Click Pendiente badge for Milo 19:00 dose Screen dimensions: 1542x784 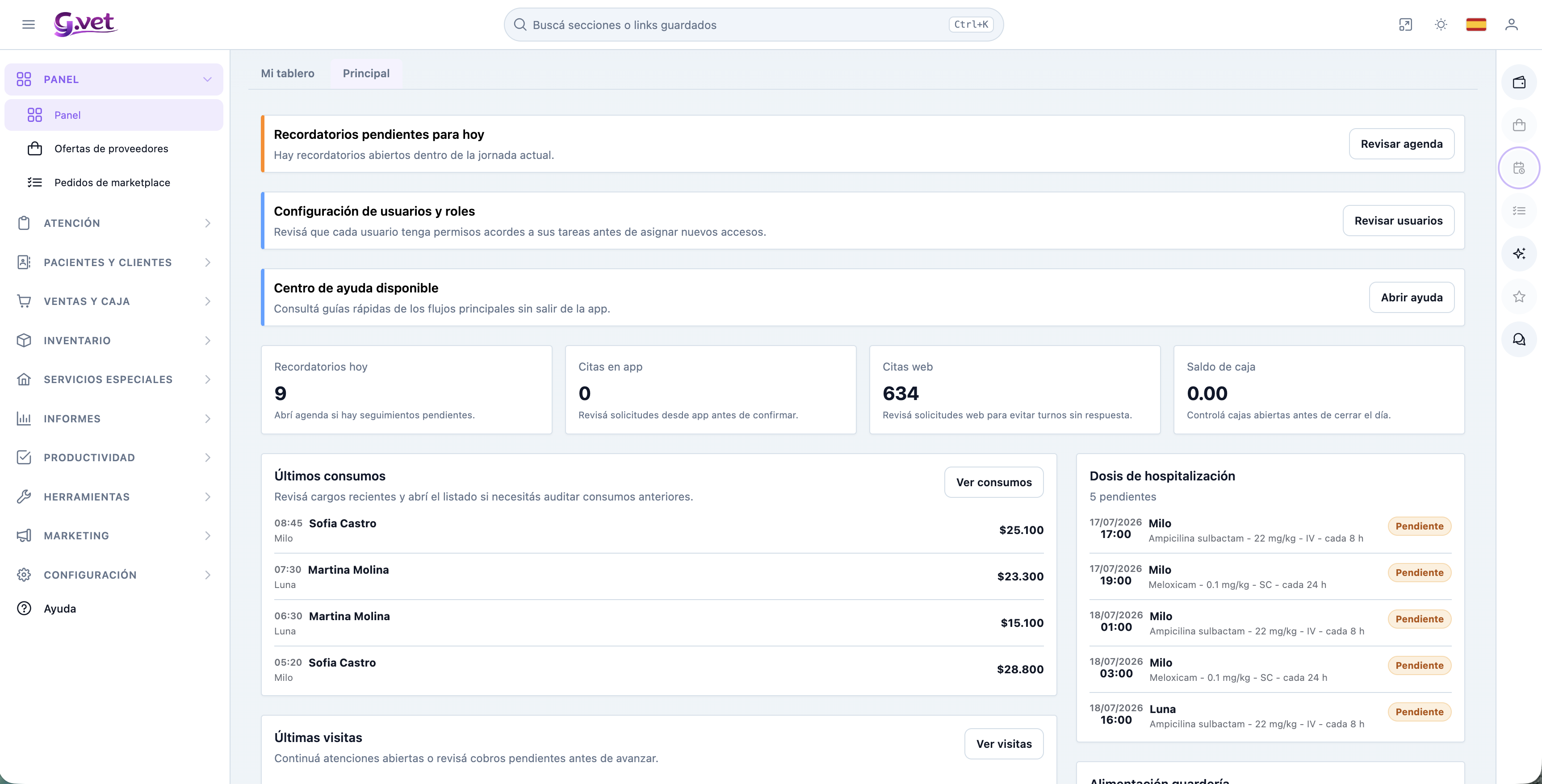click(1419, 573)
